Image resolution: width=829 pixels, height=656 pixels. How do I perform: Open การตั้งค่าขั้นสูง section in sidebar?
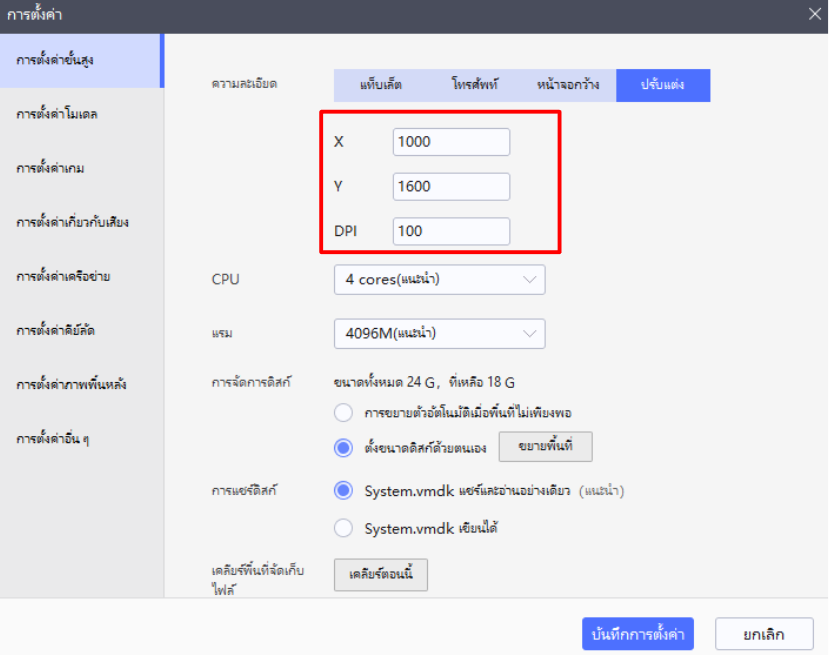[x=82, y=60]
